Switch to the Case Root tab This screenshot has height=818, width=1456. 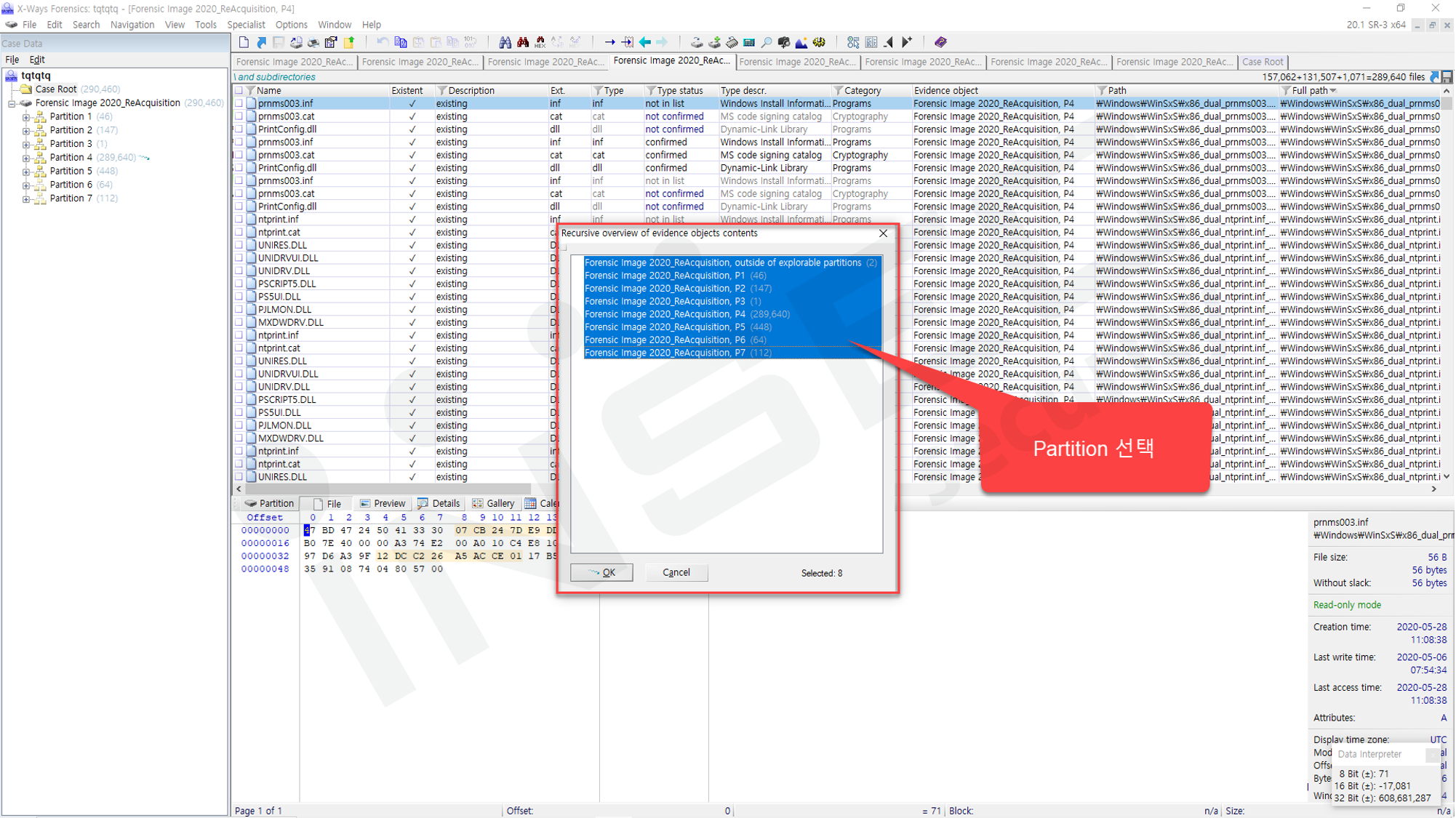click(x=1263, y=62)
